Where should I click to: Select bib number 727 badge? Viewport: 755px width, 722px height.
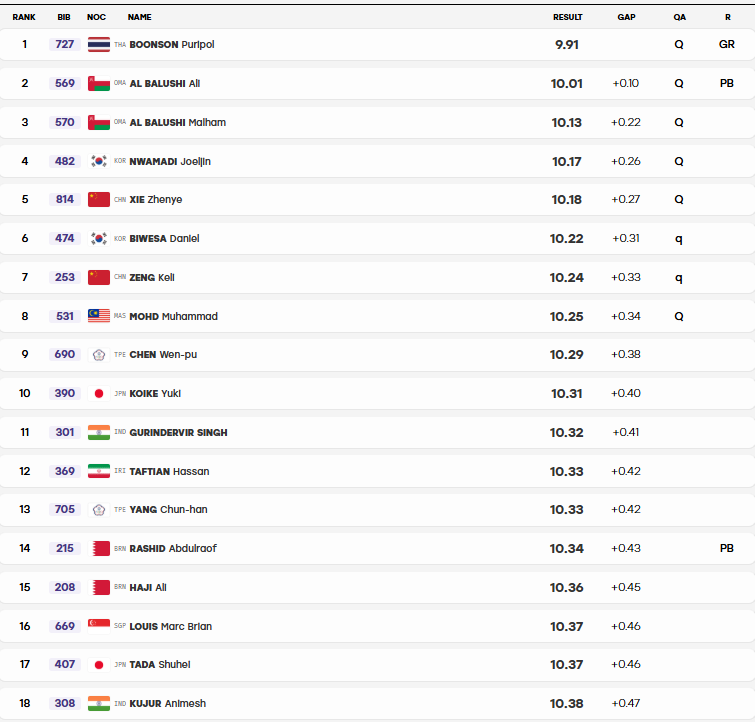(x=65, y=44)
